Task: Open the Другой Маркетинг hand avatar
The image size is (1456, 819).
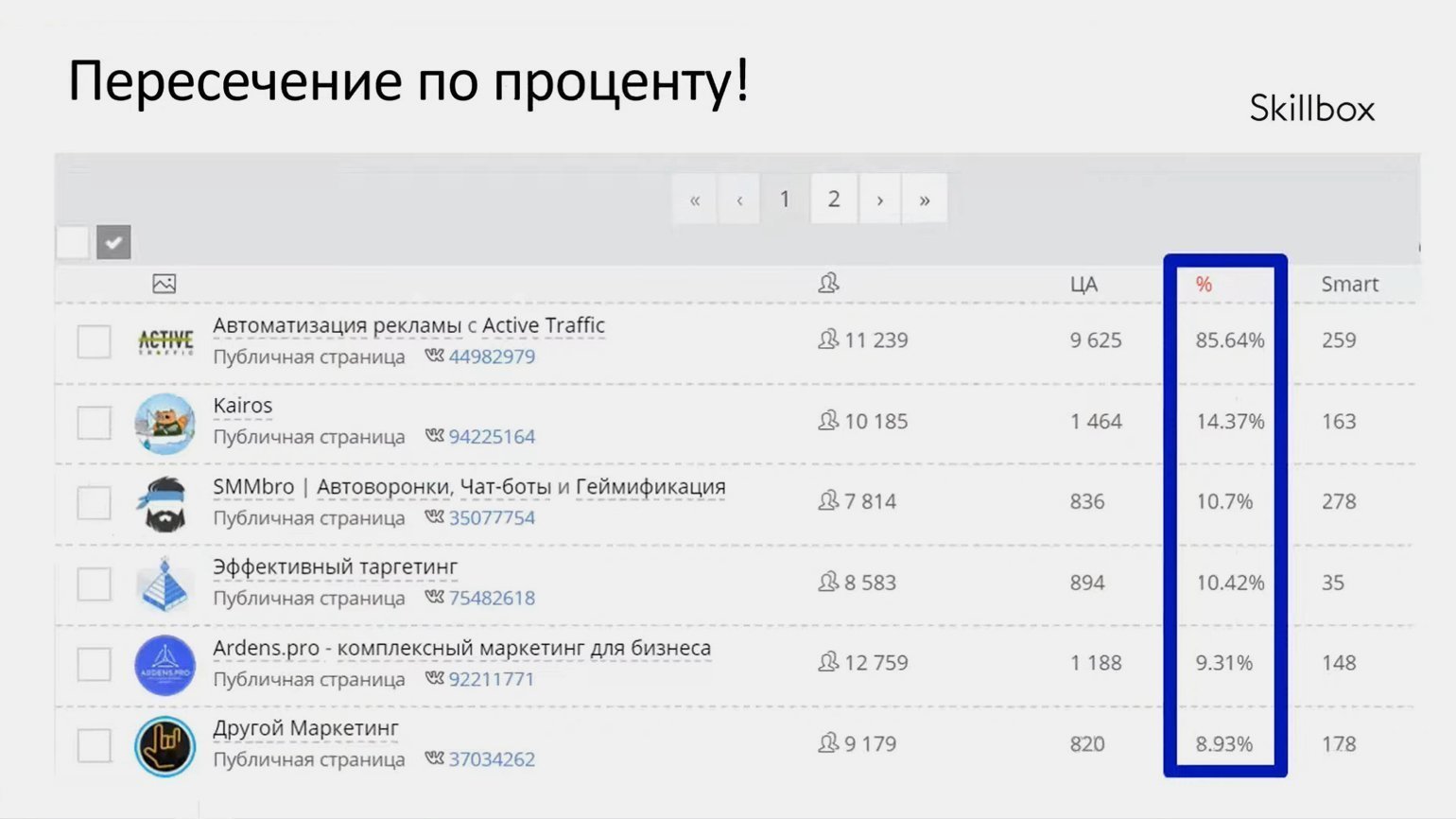Action: pos(165,745)
